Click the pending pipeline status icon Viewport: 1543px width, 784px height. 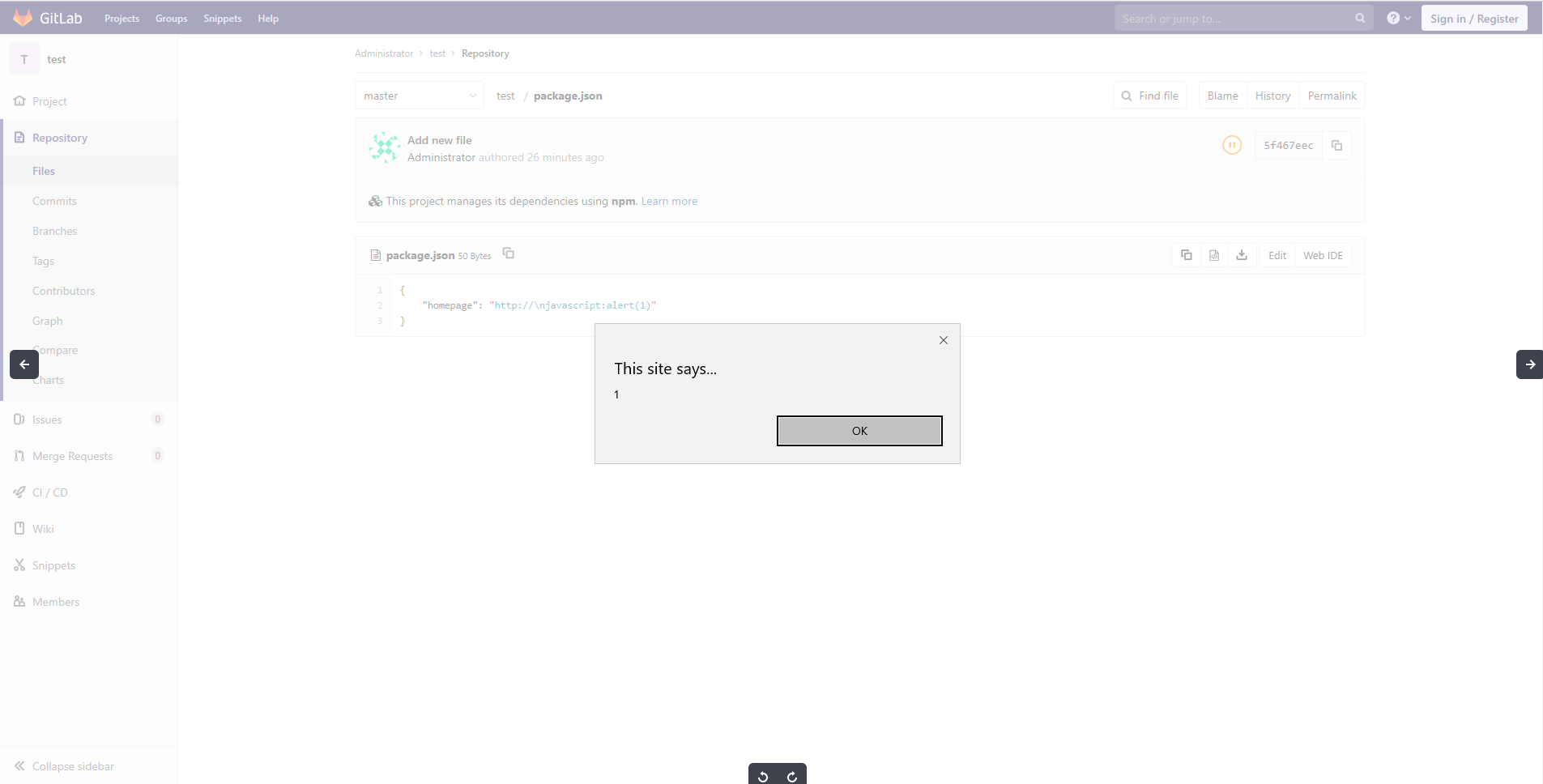[x=1231, y=146]
